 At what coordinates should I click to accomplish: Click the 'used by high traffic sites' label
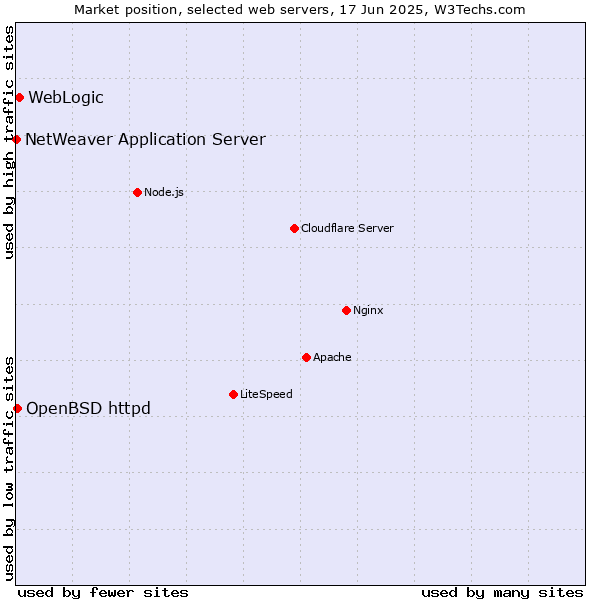tap(9, 142)
